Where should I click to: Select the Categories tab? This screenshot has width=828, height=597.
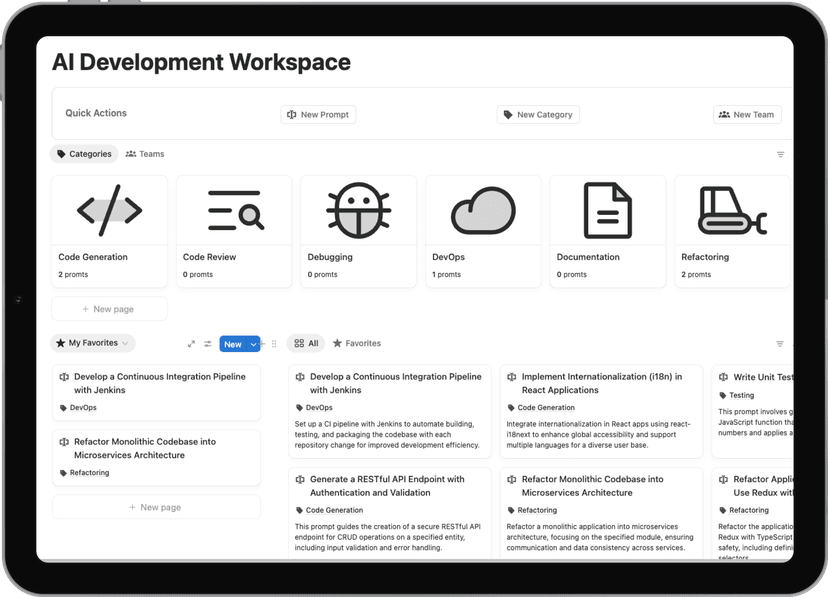pos(84,154)
